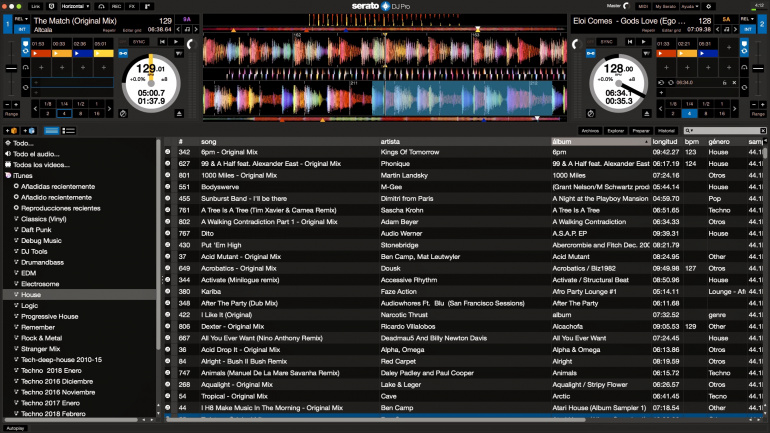Shift loop sizes left on deck 2

click(x=660, y=108)
